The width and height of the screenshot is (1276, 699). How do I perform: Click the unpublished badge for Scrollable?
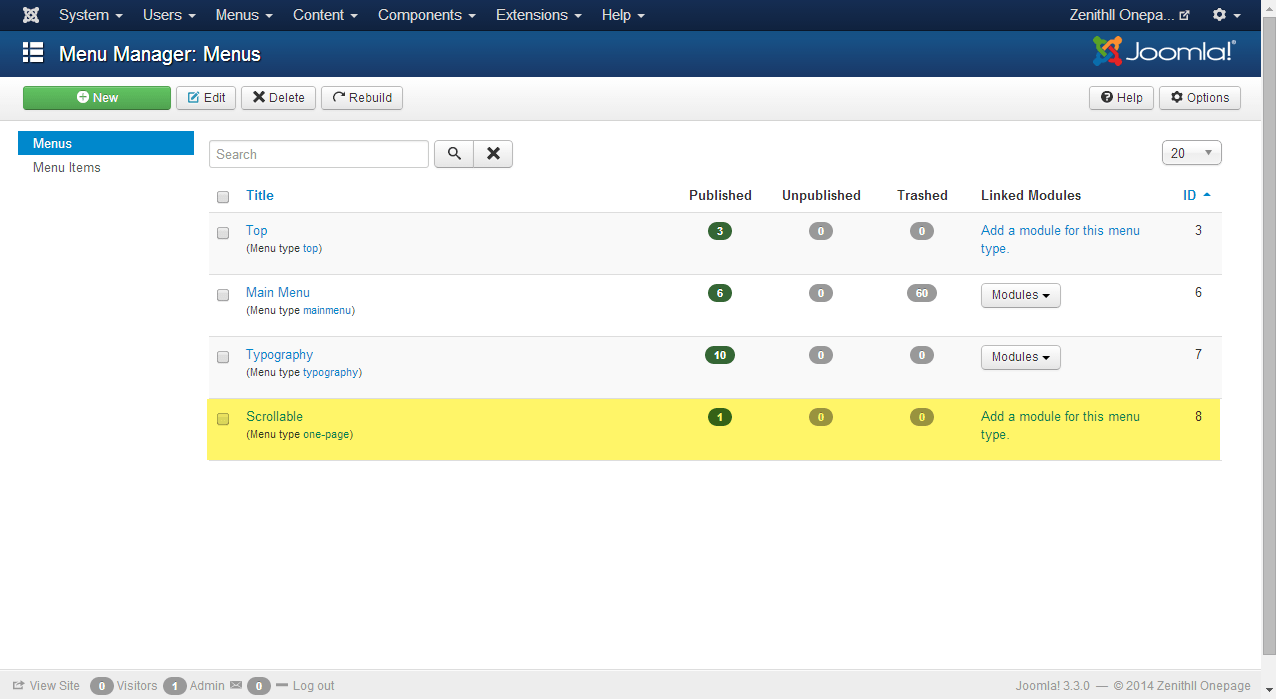pyautogui.click(x=821, y=417)
